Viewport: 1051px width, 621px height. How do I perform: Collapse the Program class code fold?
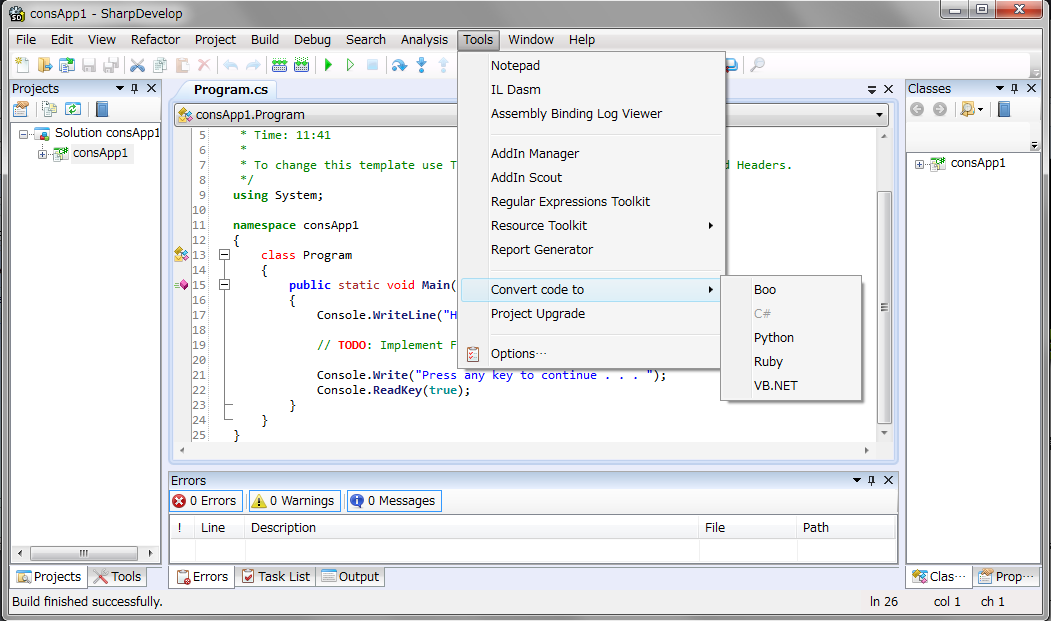click(224, 255)
